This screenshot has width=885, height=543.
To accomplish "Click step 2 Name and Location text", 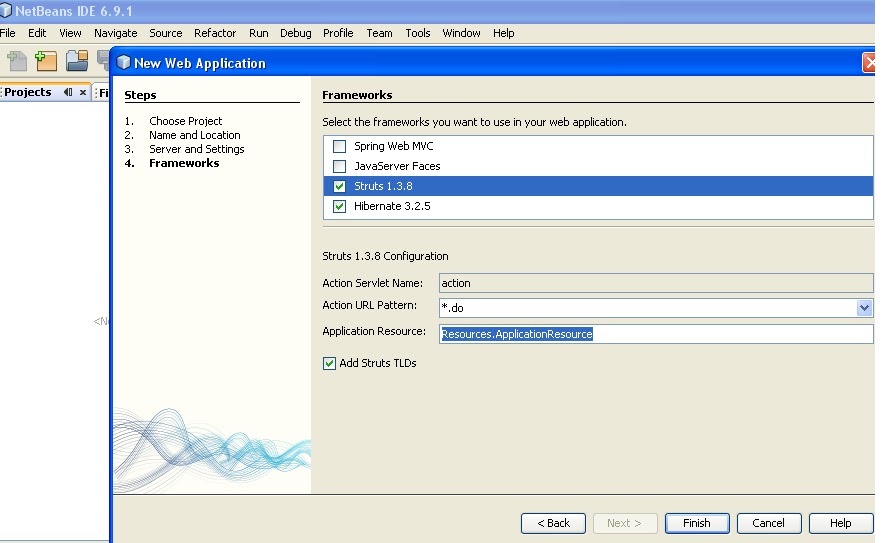I will pyautogui.click(x=195, y=135).
